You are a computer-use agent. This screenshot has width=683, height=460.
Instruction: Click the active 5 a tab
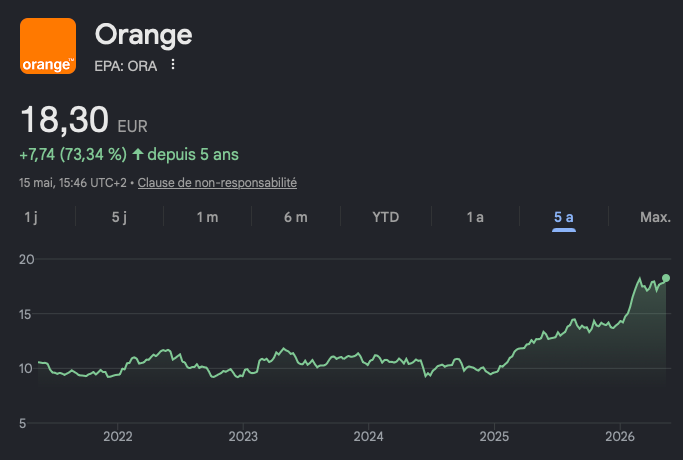click(x=564, y=216)
